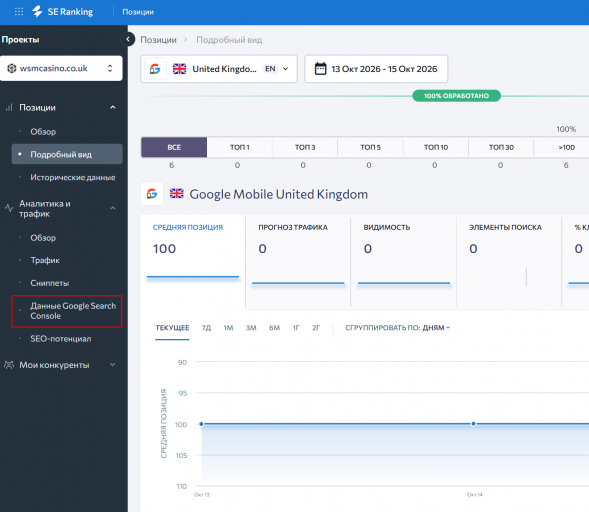Click Позиции in the top header
The width and height of the screenshot is (589, 512).
tap(138, 12)
